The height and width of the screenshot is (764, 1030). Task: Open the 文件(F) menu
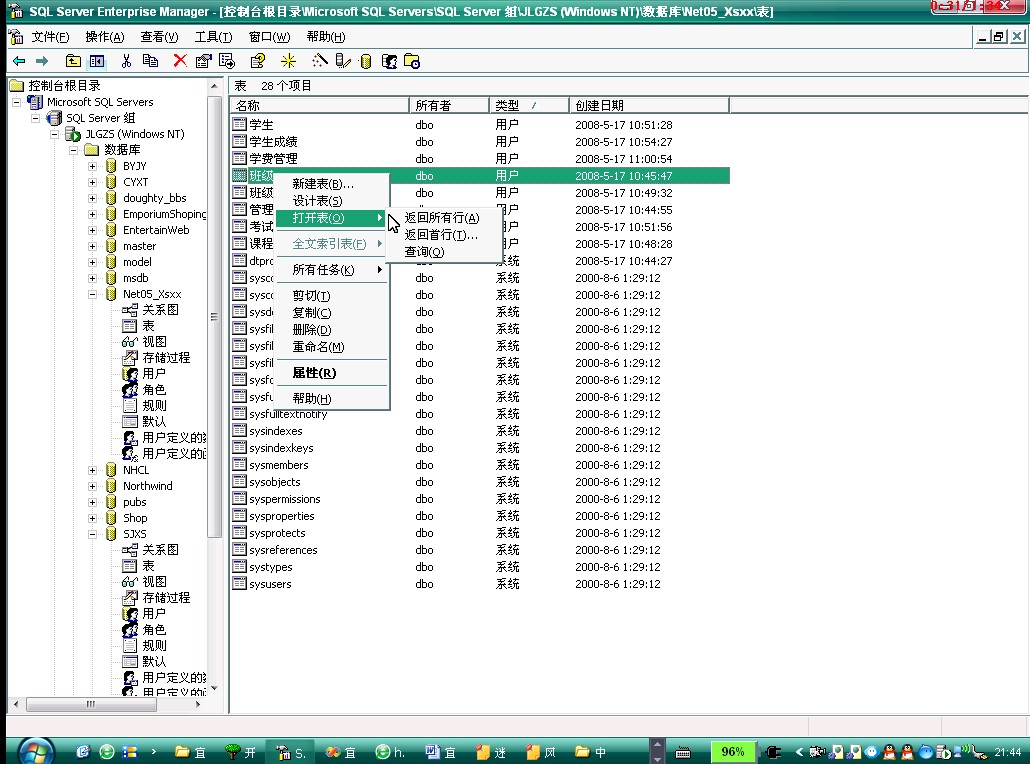coord(50,37)
